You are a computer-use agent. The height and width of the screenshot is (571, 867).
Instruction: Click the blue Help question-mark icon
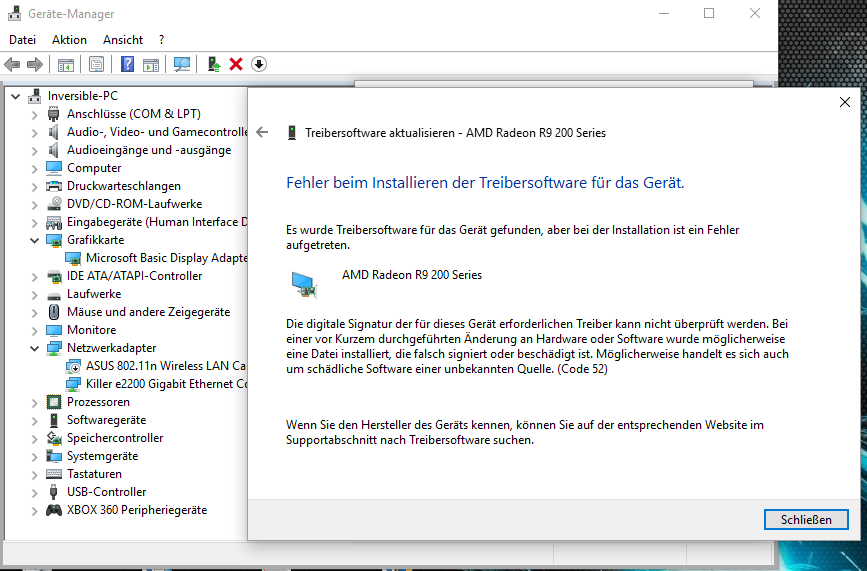(x=127, y=64)
